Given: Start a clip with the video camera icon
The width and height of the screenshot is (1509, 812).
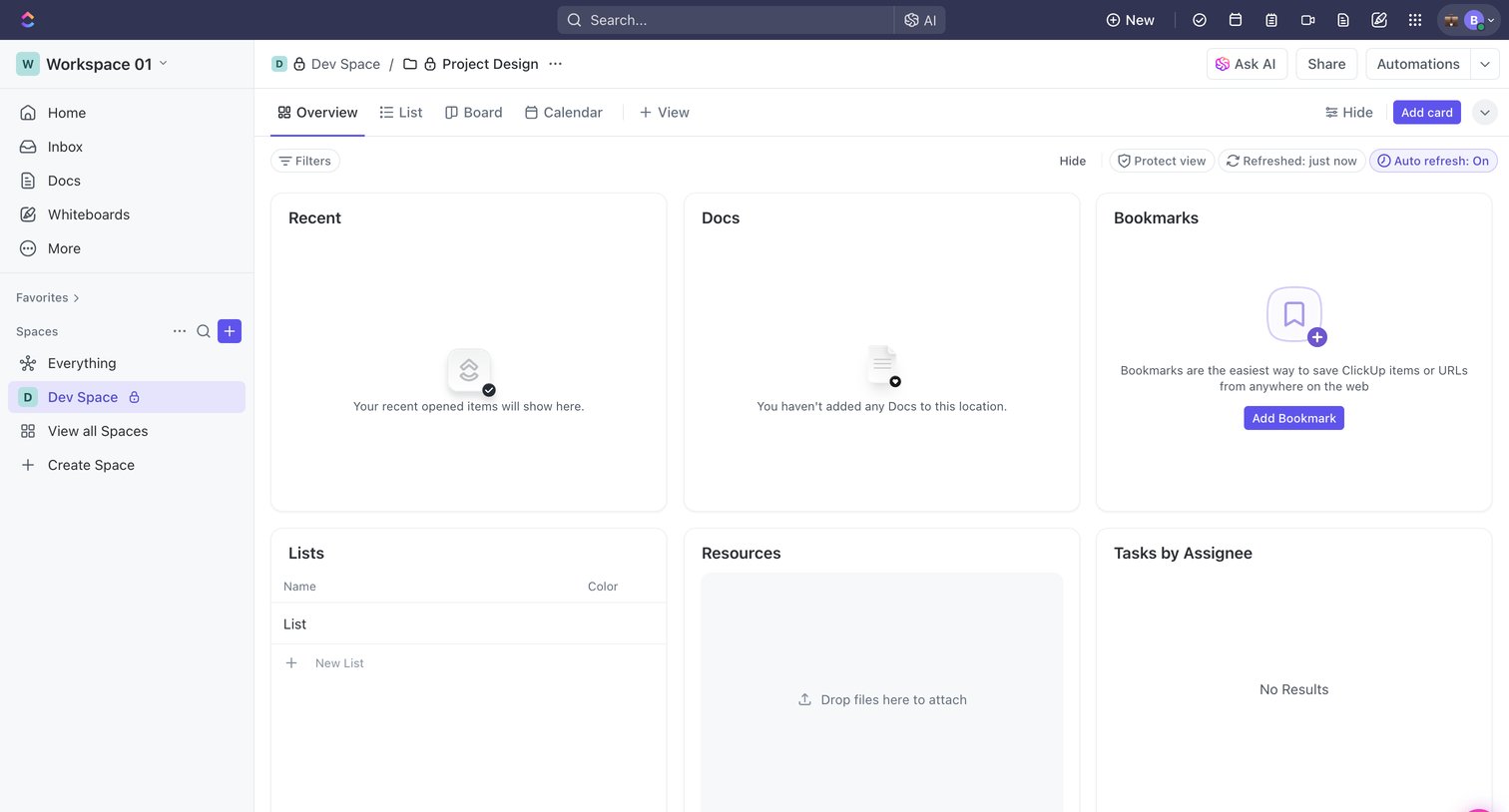Looking at the screenshot, I should click(x=1307, y=20).
